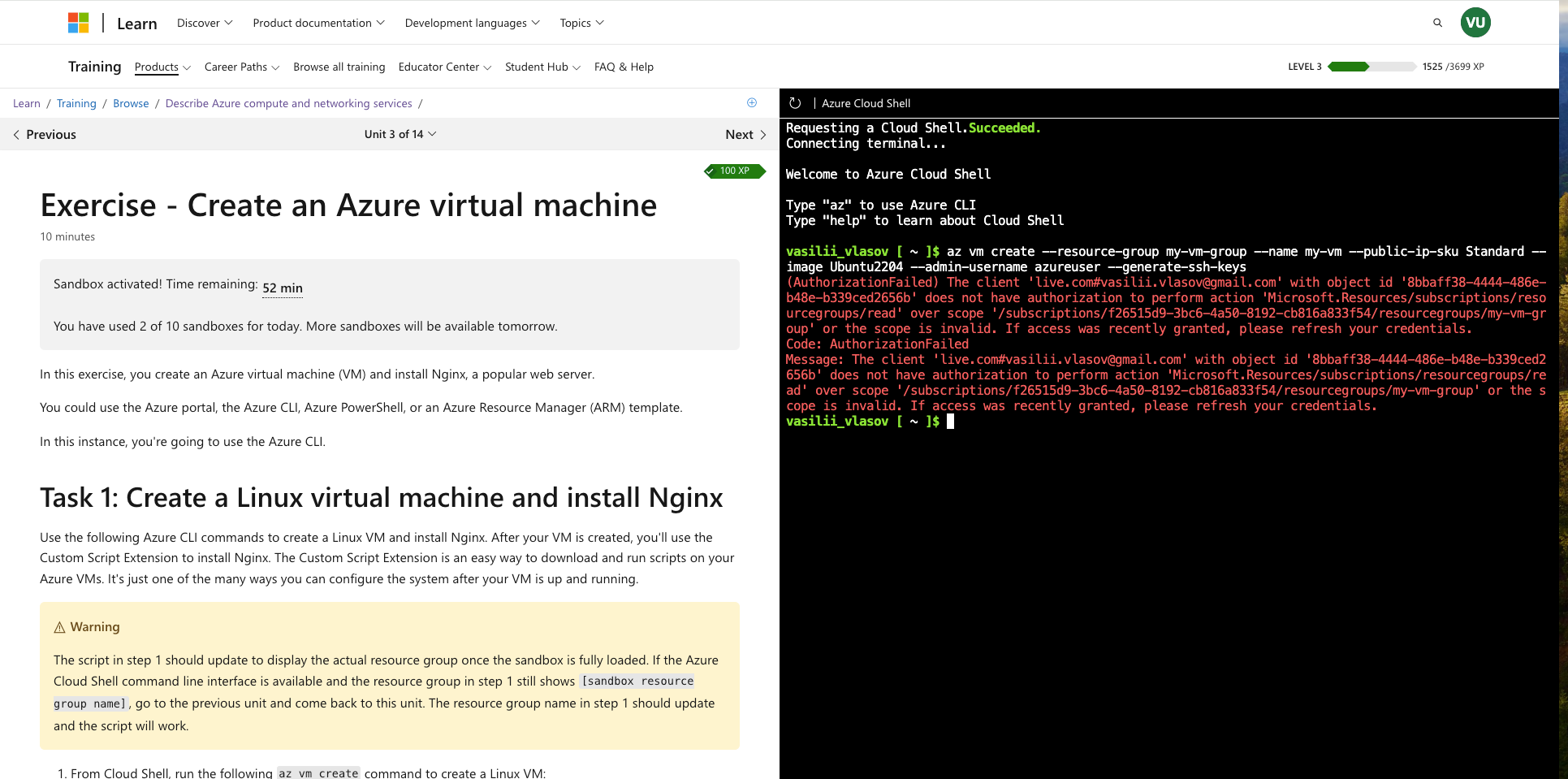Click the Training heading link
The image size is (1568, 779).
[94, 67]
